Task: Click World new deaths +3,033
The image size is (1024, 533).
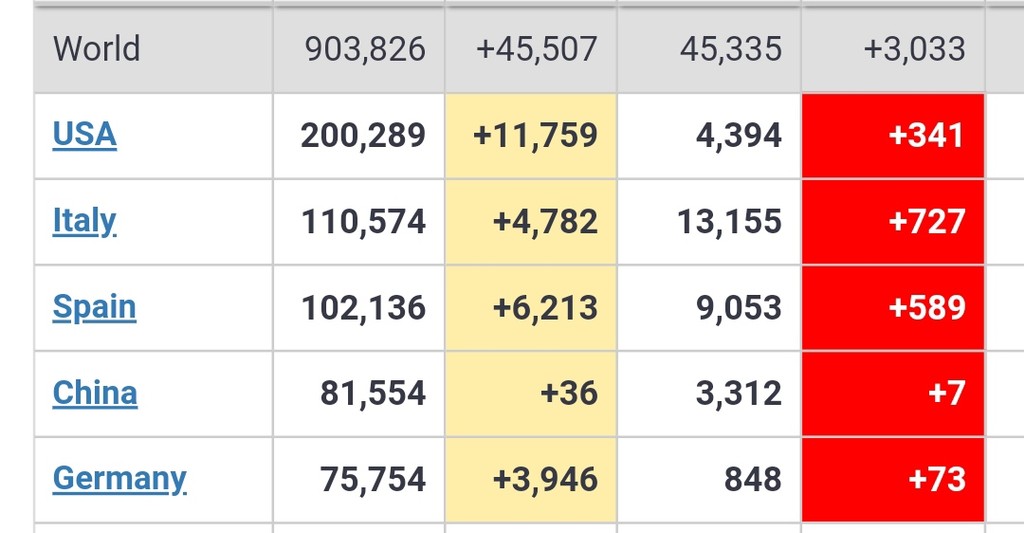Action: [x=914, y=48]
